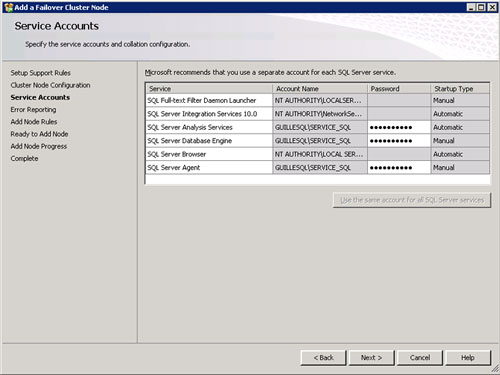Open the Error Reporting step
Viewport: 500px width, 375px height.
coord(33,110)
